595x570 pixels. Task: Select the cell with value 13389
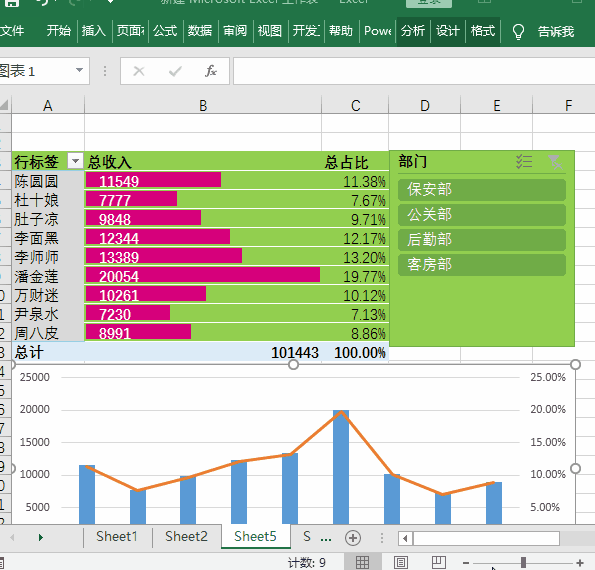[203, 257]
